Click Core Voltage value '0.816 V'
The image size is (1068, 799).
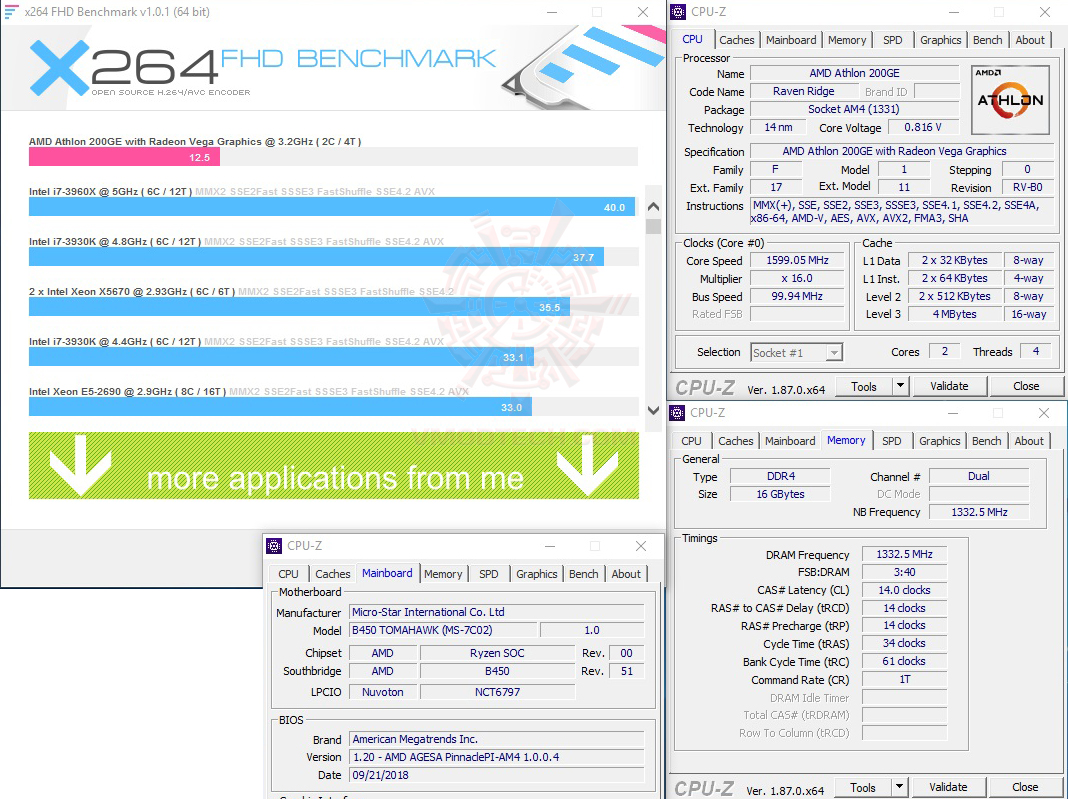tap(922, 127)
